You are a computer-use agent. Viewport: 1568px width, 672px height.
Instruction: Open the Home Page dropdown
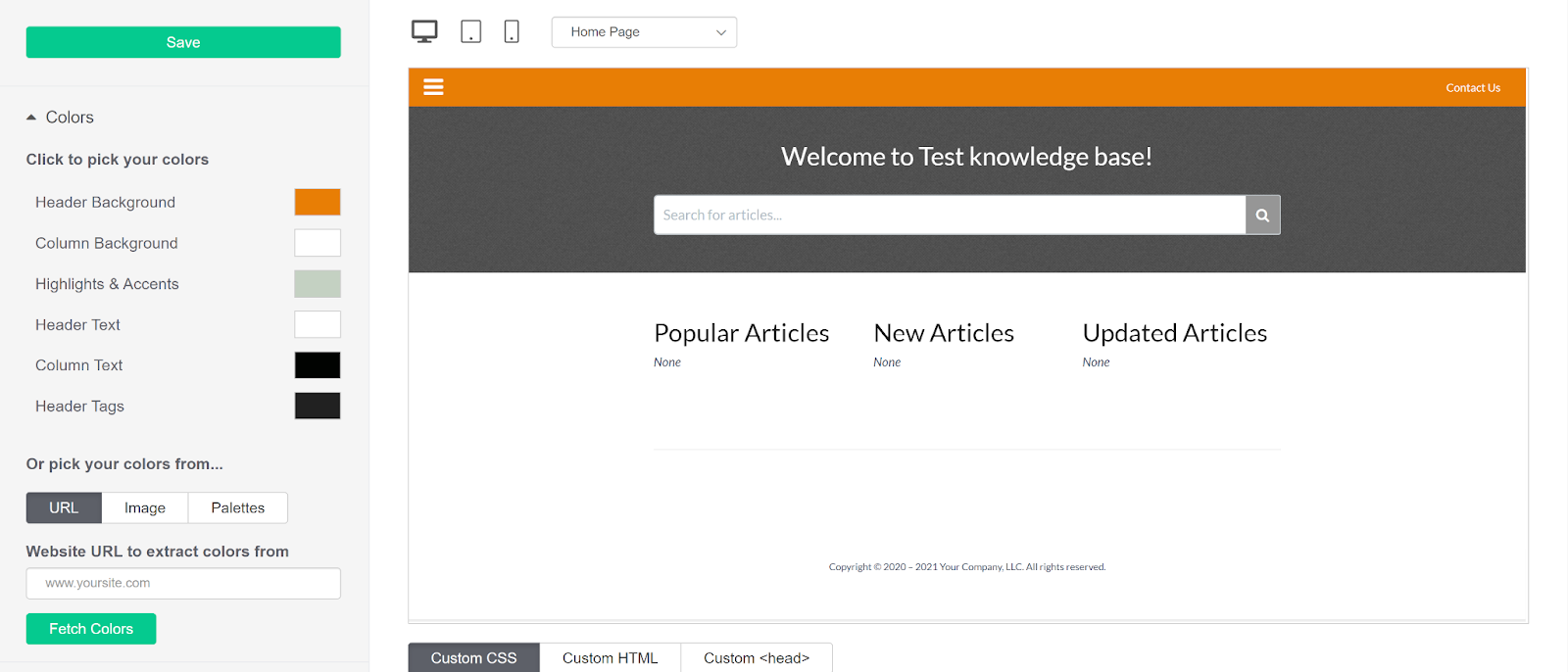(x=644, y=32)
